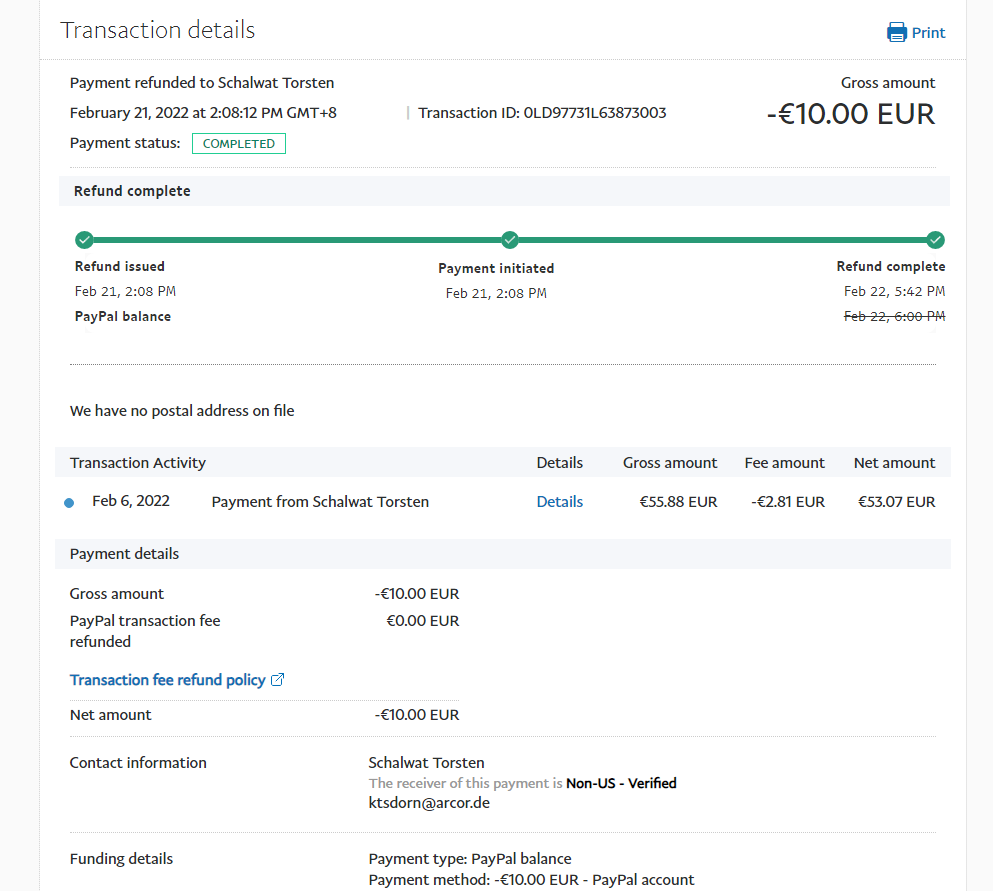This screenshot has width=993, height=891.
Task: Click the Refund issued checkmark circle
Action: point(84,240)
